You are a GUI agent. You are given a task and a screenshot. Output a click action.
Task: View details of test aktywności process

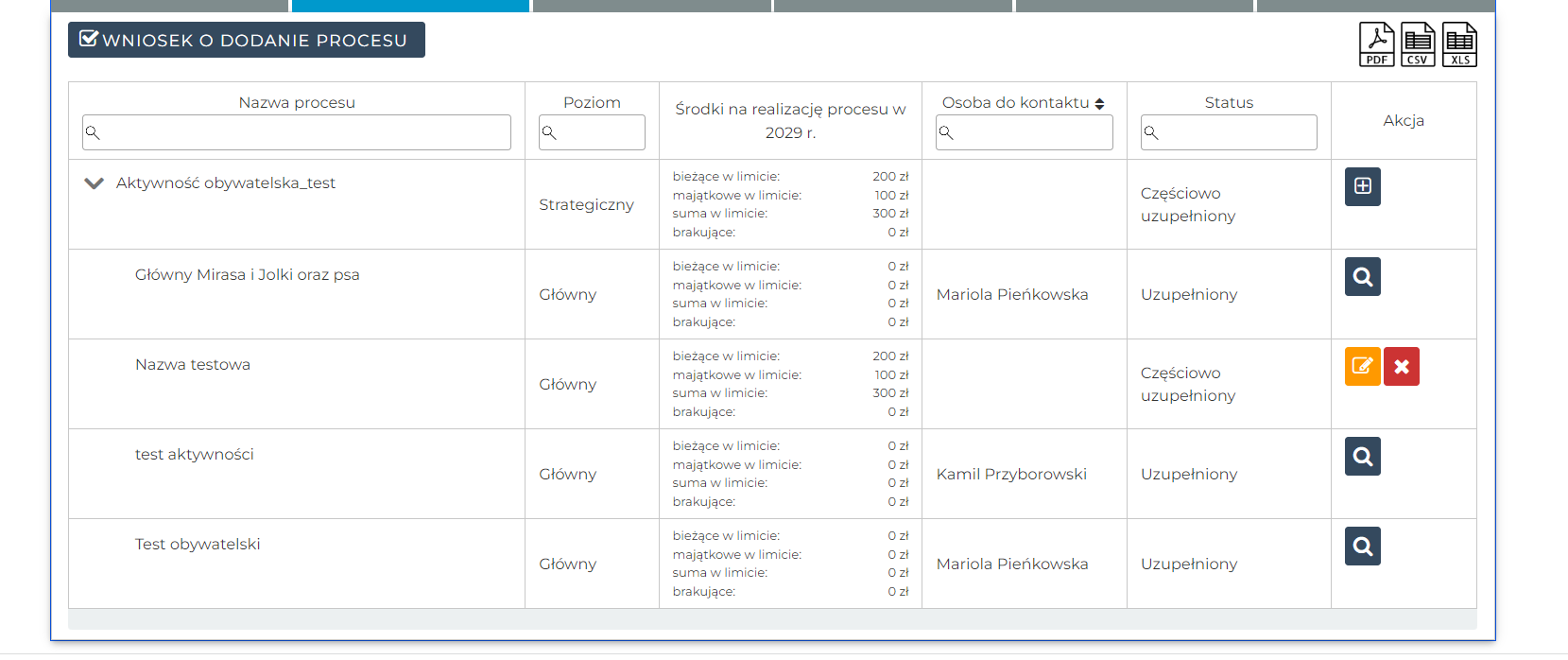(x=1362, y=457)
